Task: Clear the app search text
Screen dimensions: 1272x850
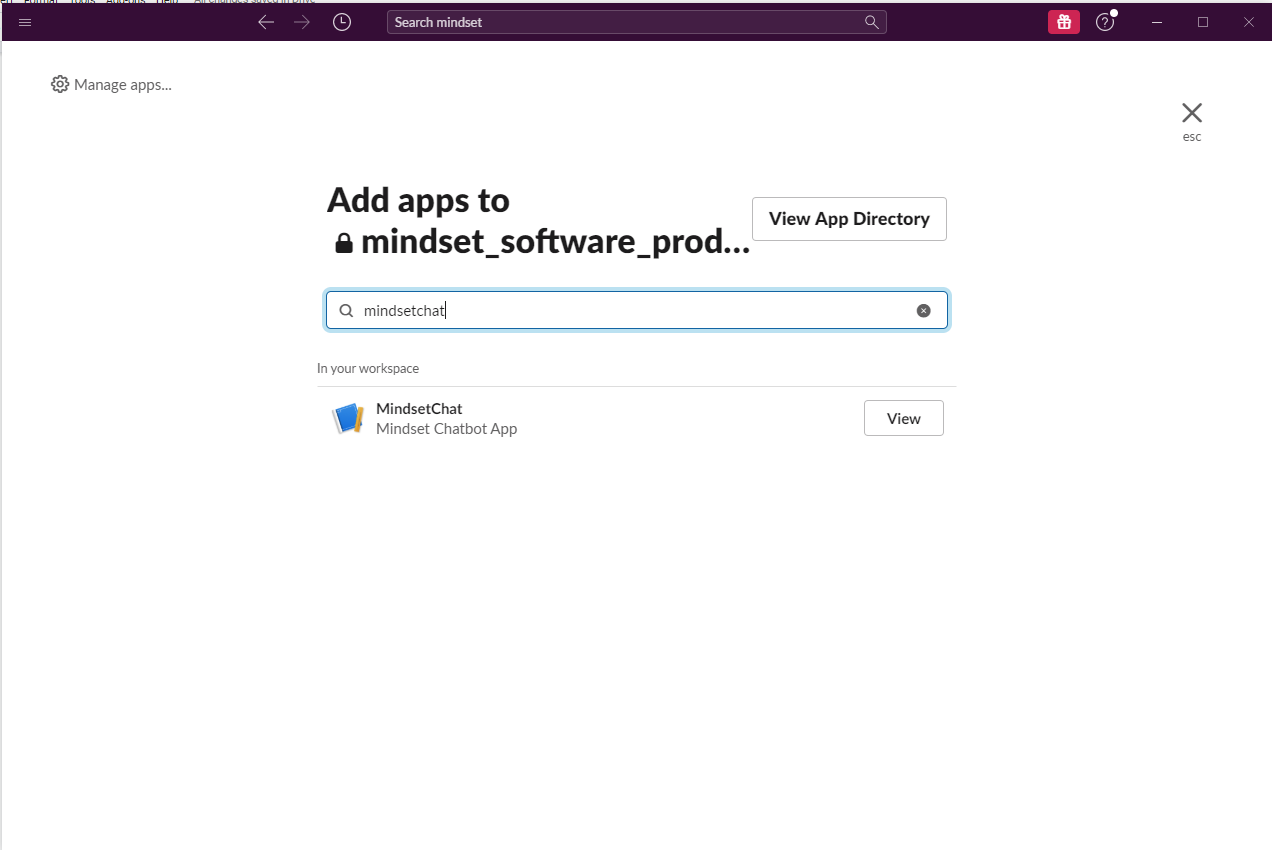Action: [x=924, y=311]
